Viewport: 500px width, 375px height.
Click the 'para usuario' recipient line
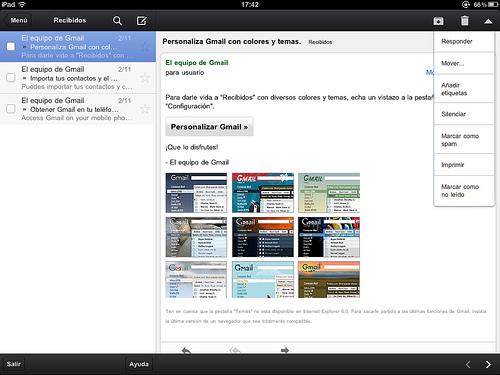coord(185,73)
